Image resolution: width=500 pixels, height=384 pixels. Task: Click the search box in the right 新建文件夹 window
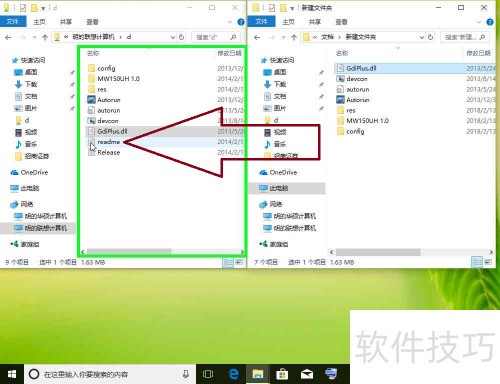pos(465,37)
